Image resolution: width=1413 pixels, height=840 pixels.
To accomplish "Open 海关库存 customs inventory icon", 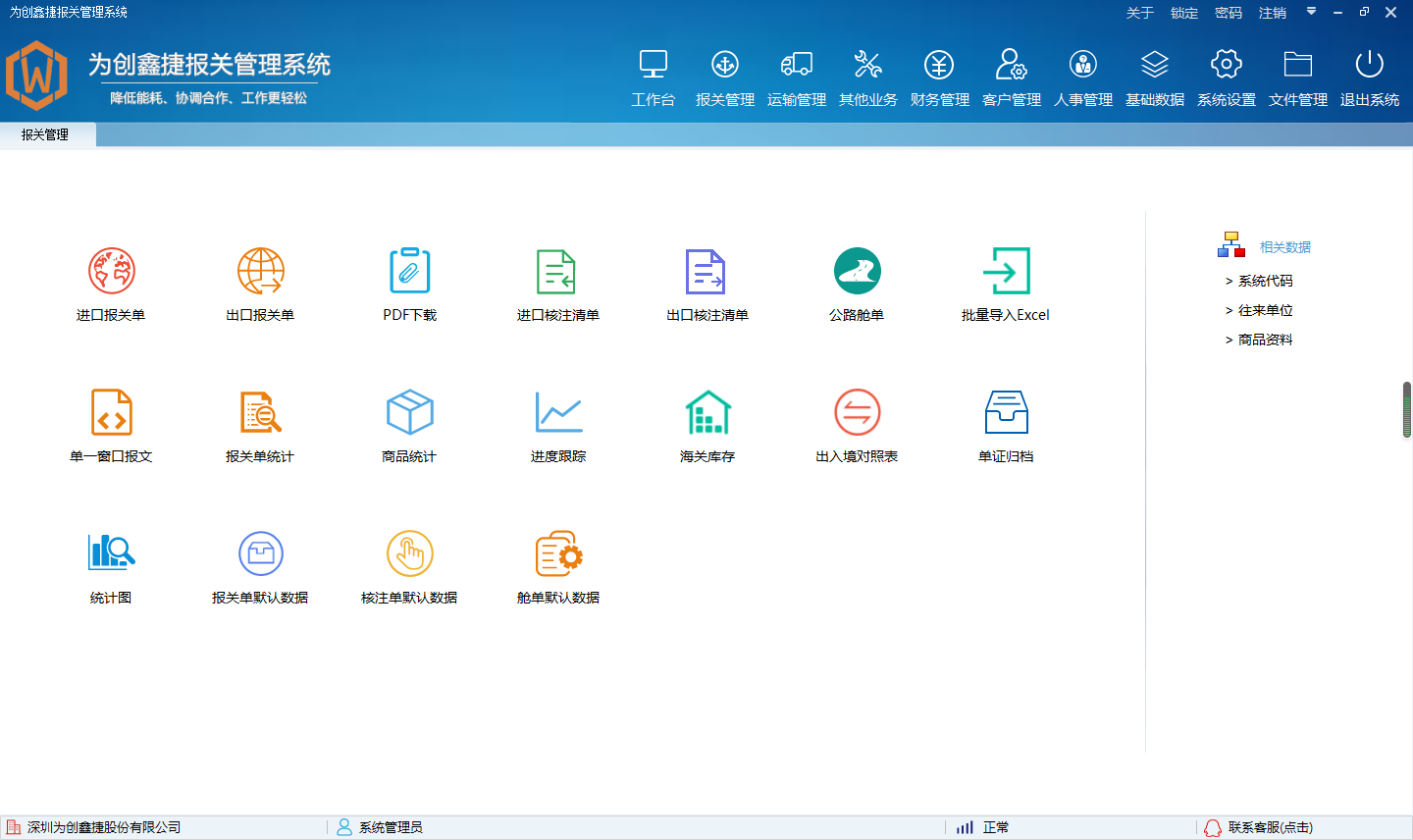I will 707,413.
